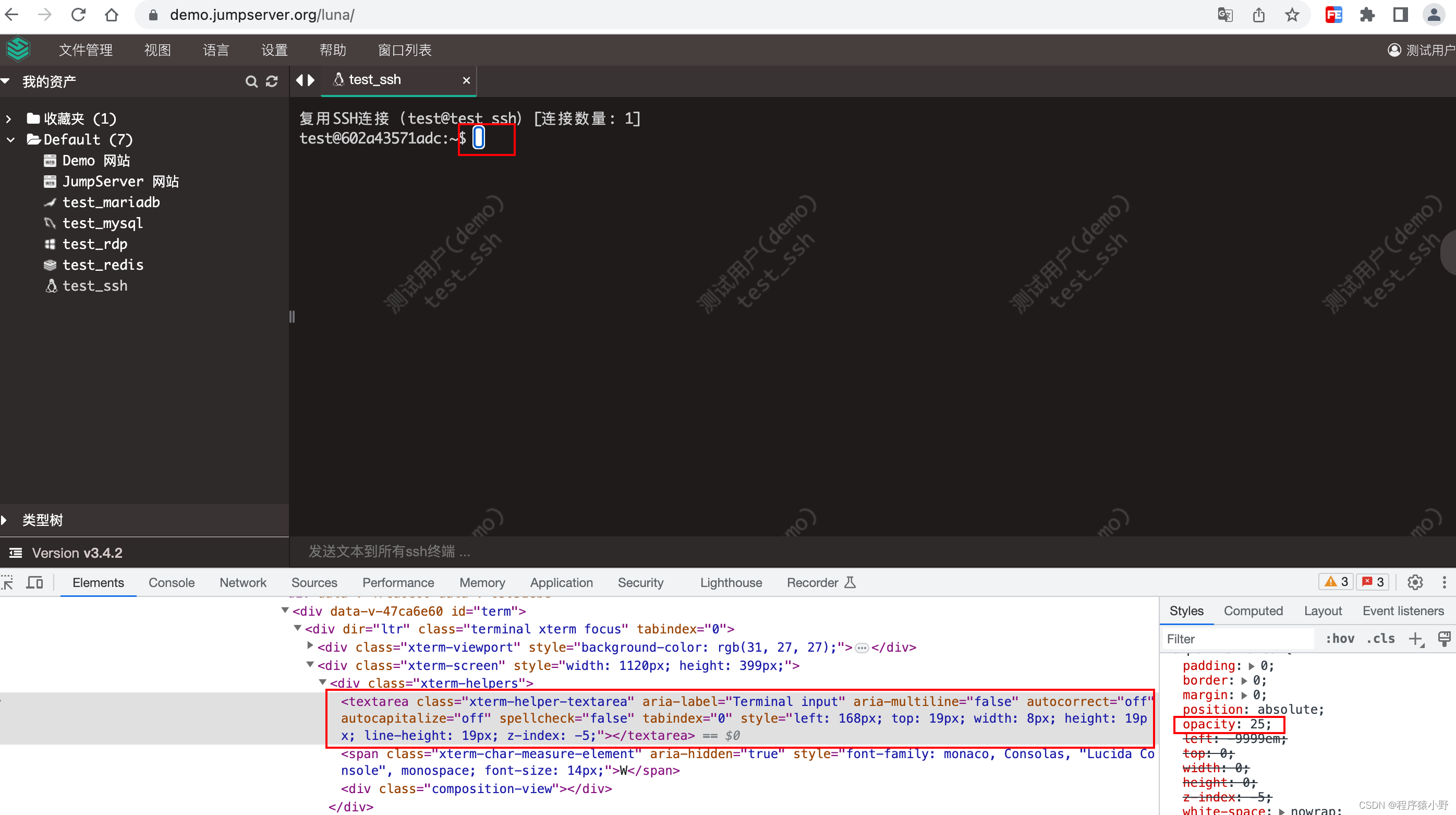Open the test_mysql asset

[102, 223]
